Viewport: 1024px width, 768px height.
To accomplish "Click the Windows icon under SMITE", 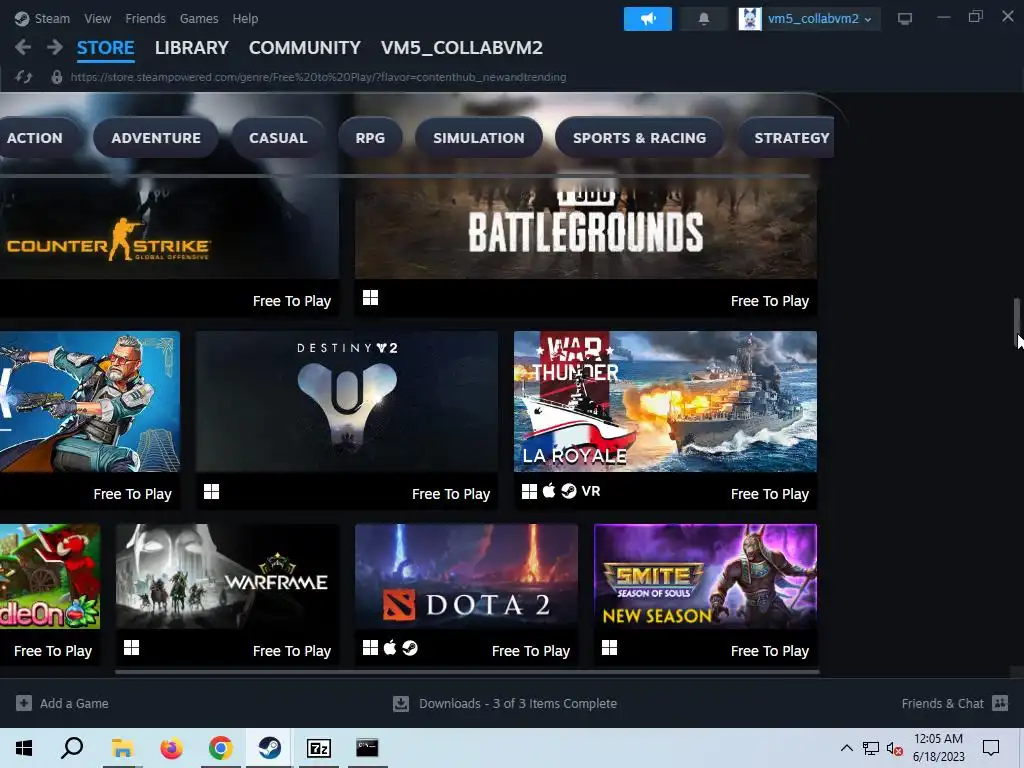I will click(609, 648).
